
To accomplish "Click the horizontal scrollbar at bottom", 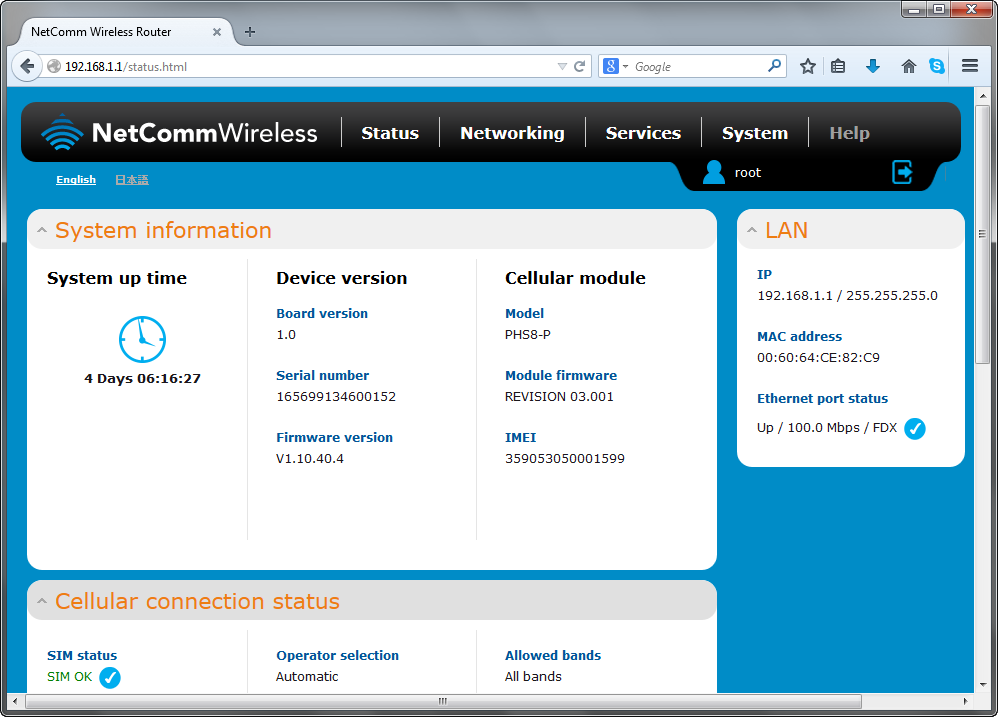I will 442,701.
